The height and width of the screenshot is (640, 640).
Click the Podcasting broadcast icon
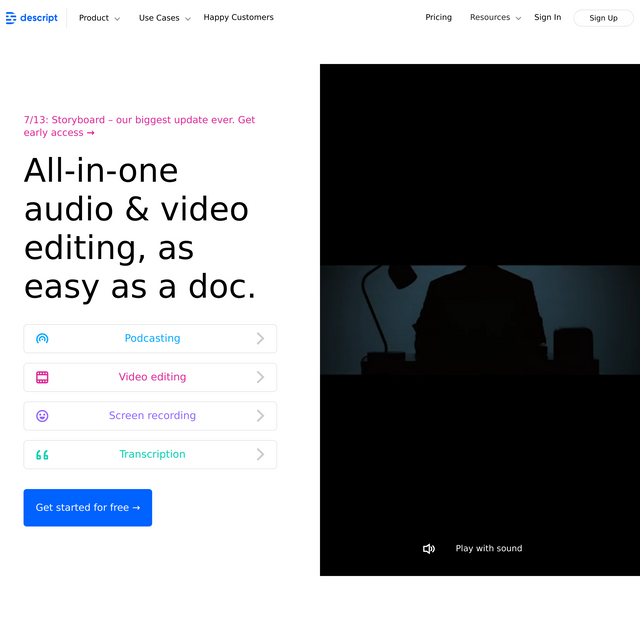42,338
